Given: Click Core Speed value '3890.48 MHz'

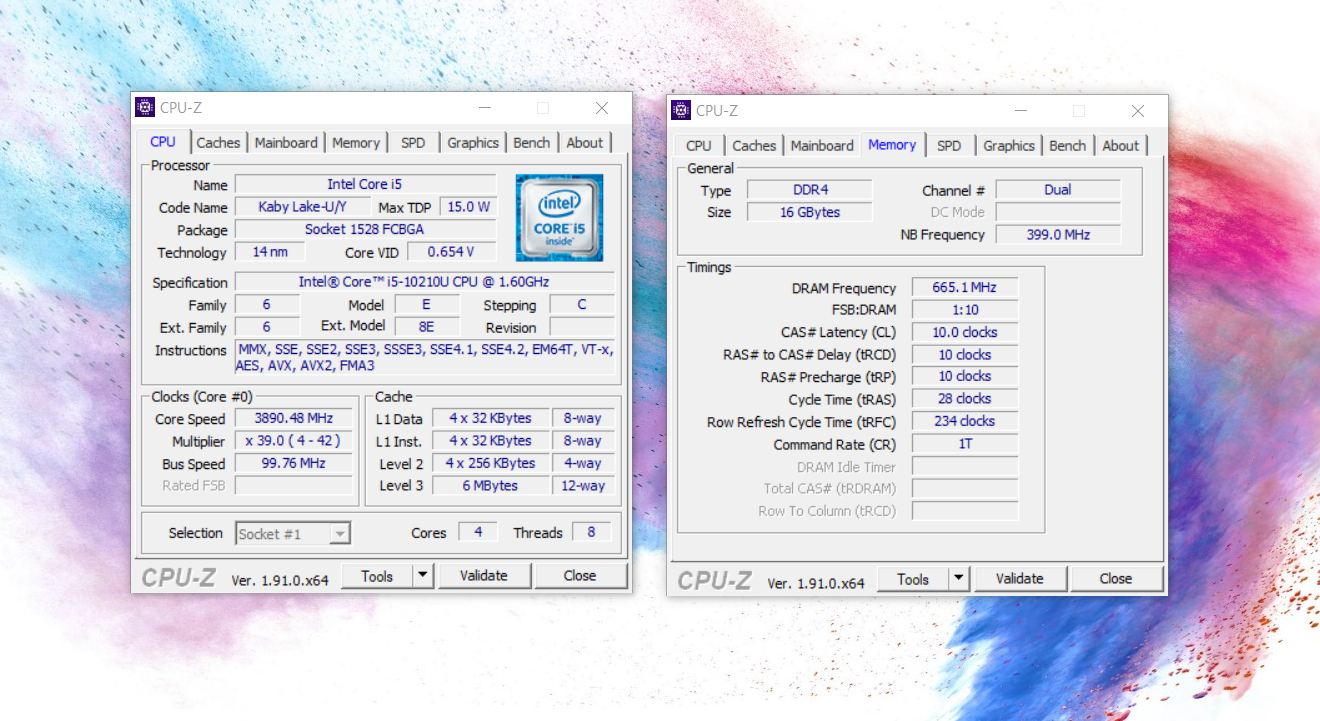Looking at the screenshot, I should [294, 419].
